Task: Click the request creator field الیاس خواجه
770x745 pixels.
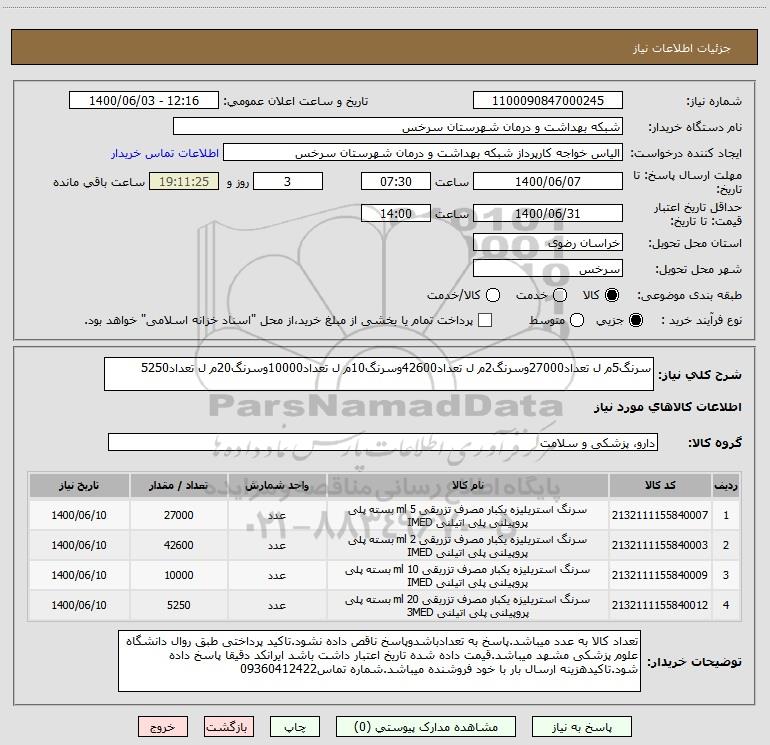Action: [x=423, y=153]
